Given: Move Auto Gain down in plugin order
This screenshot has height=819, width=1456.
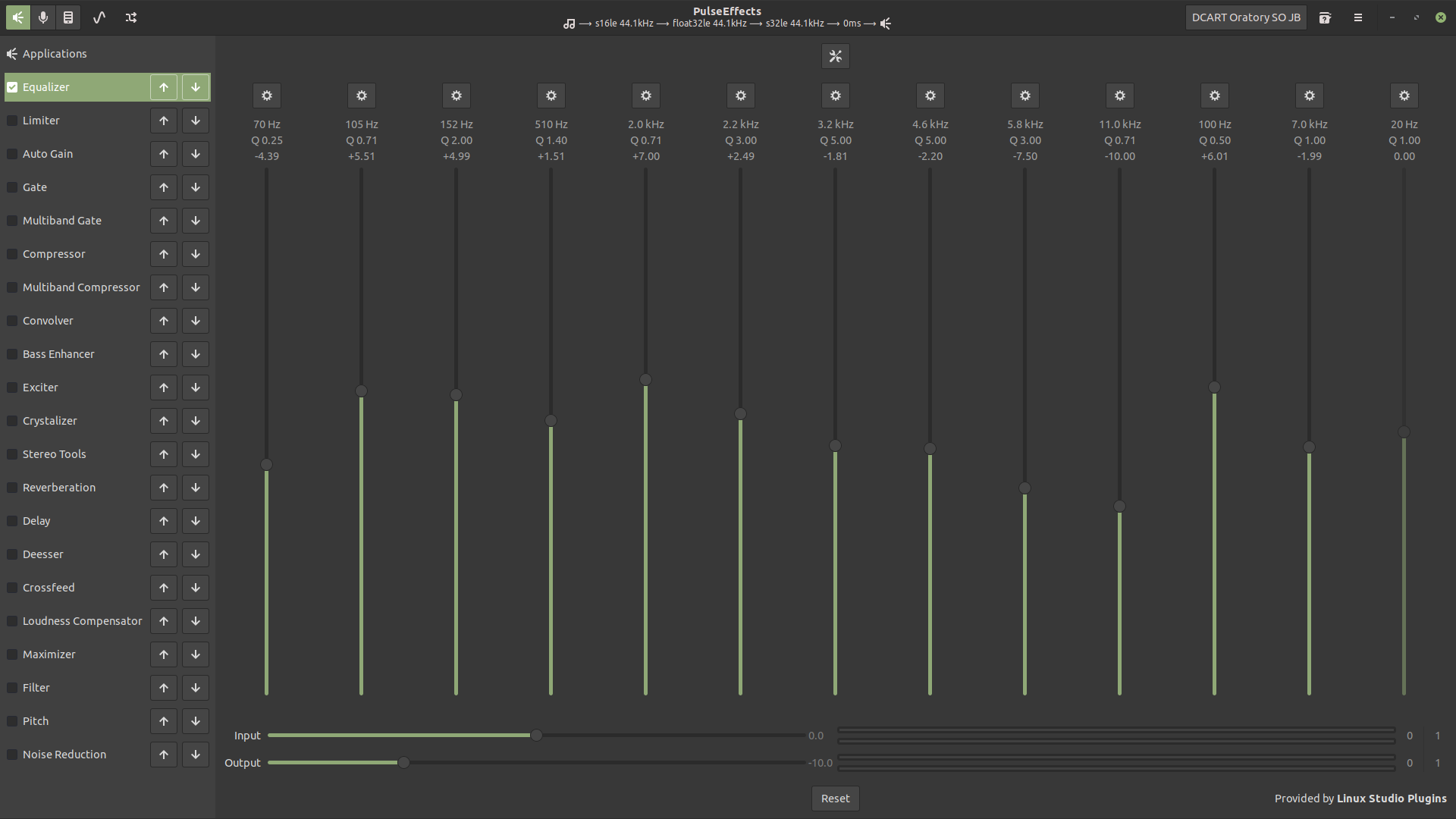Looking at the screenshot, I should tap(196, 154).
